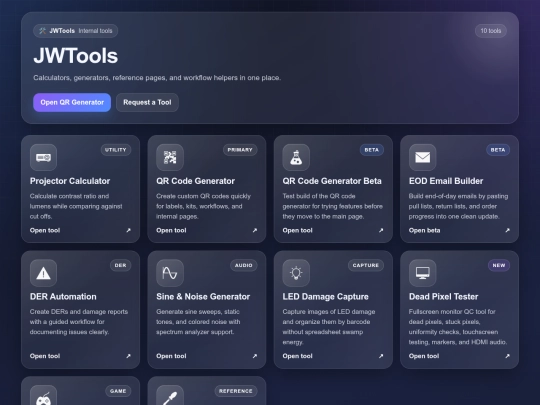Click the arrow icon on Projector Calculator card
The image size is (540, 405).
point(128,230)
